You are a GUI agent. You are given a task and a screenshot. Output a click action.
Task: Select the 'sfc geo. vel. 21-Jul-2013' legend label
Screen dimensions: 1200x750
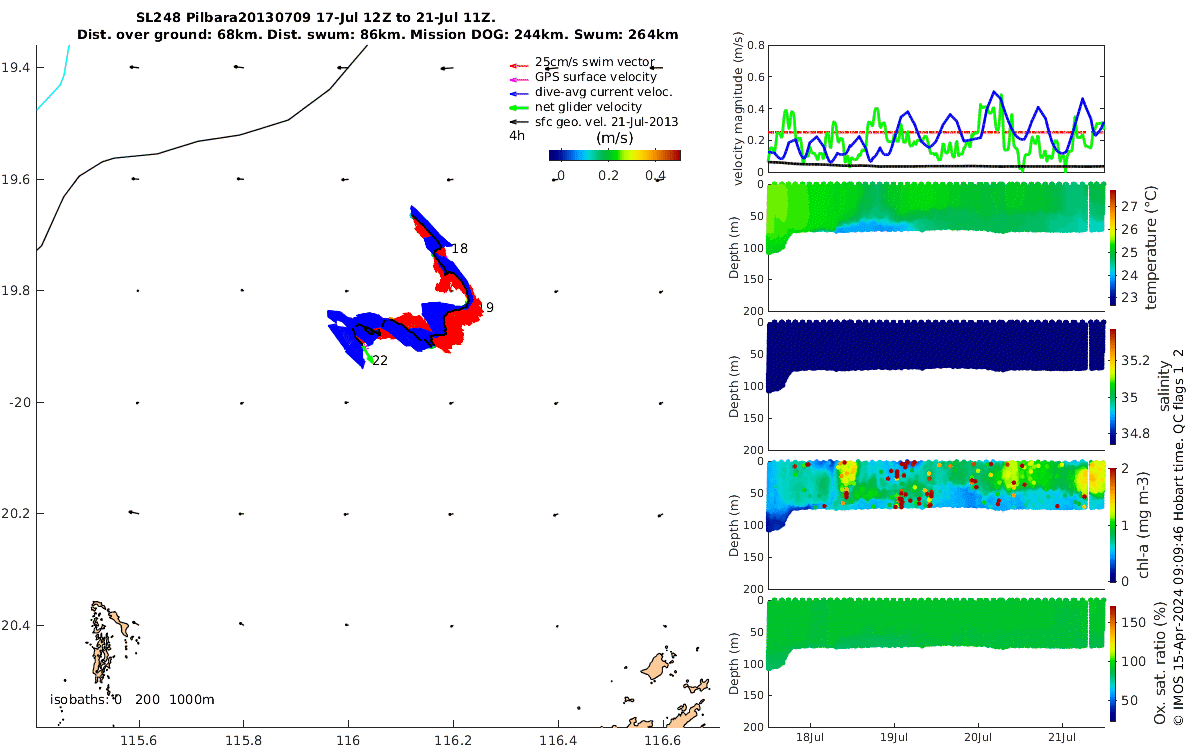click(607, 121)
